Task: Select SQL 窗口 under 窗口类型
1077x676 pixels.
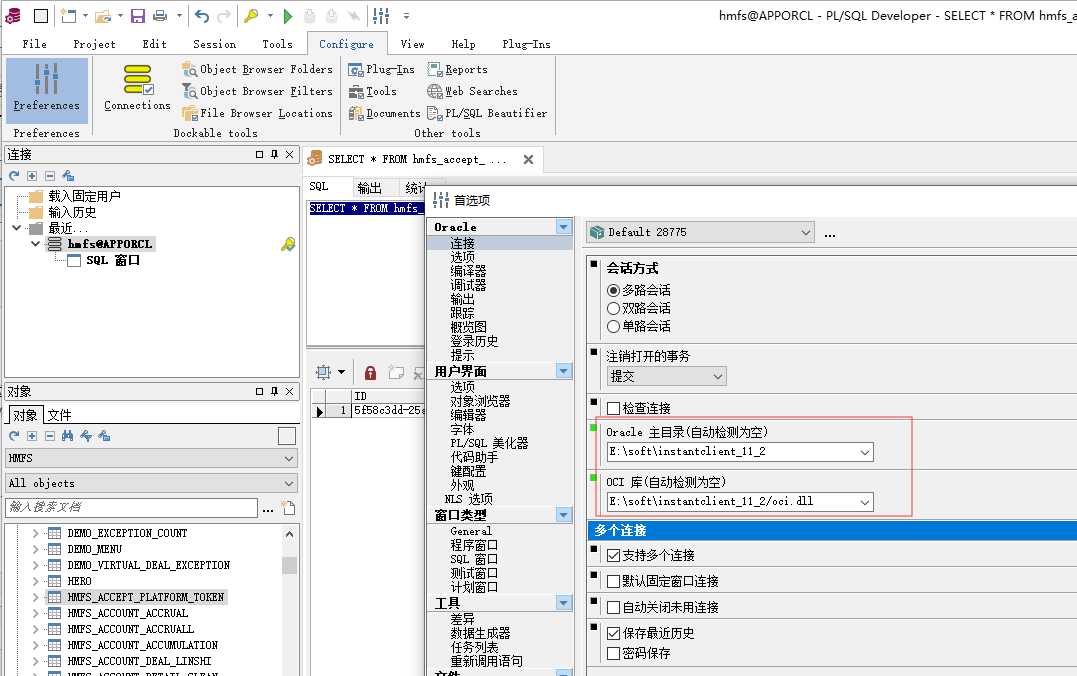Action: pyautogui.click(x=474, y=559)
